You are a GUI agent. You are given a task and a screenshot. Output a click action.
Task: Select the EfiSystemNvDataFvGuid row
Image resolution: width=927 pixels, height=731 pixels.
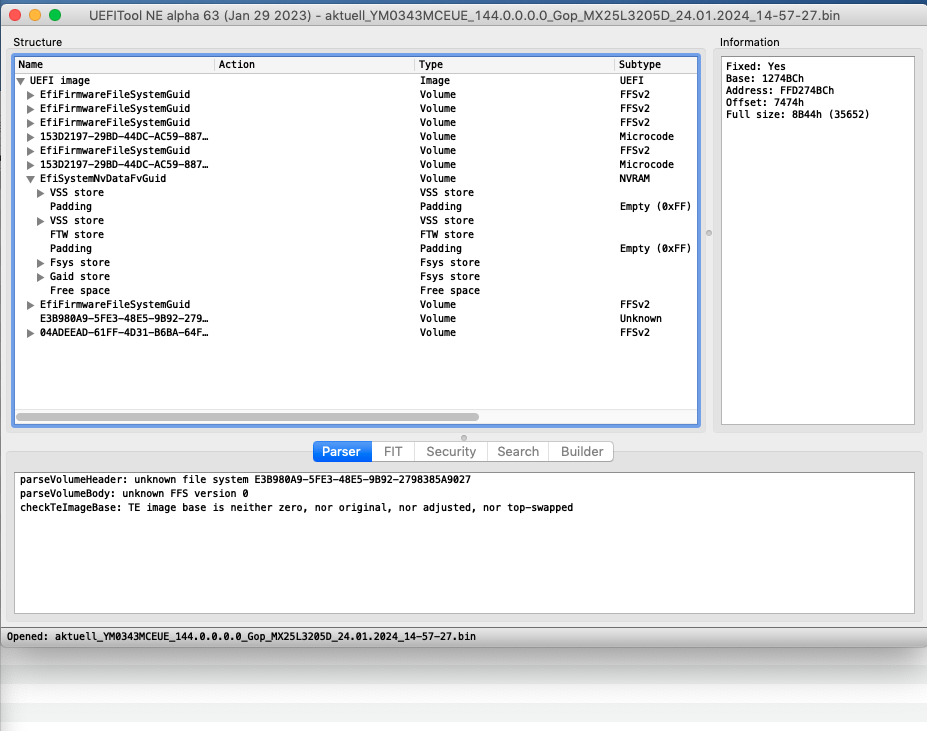coord(356,179)
